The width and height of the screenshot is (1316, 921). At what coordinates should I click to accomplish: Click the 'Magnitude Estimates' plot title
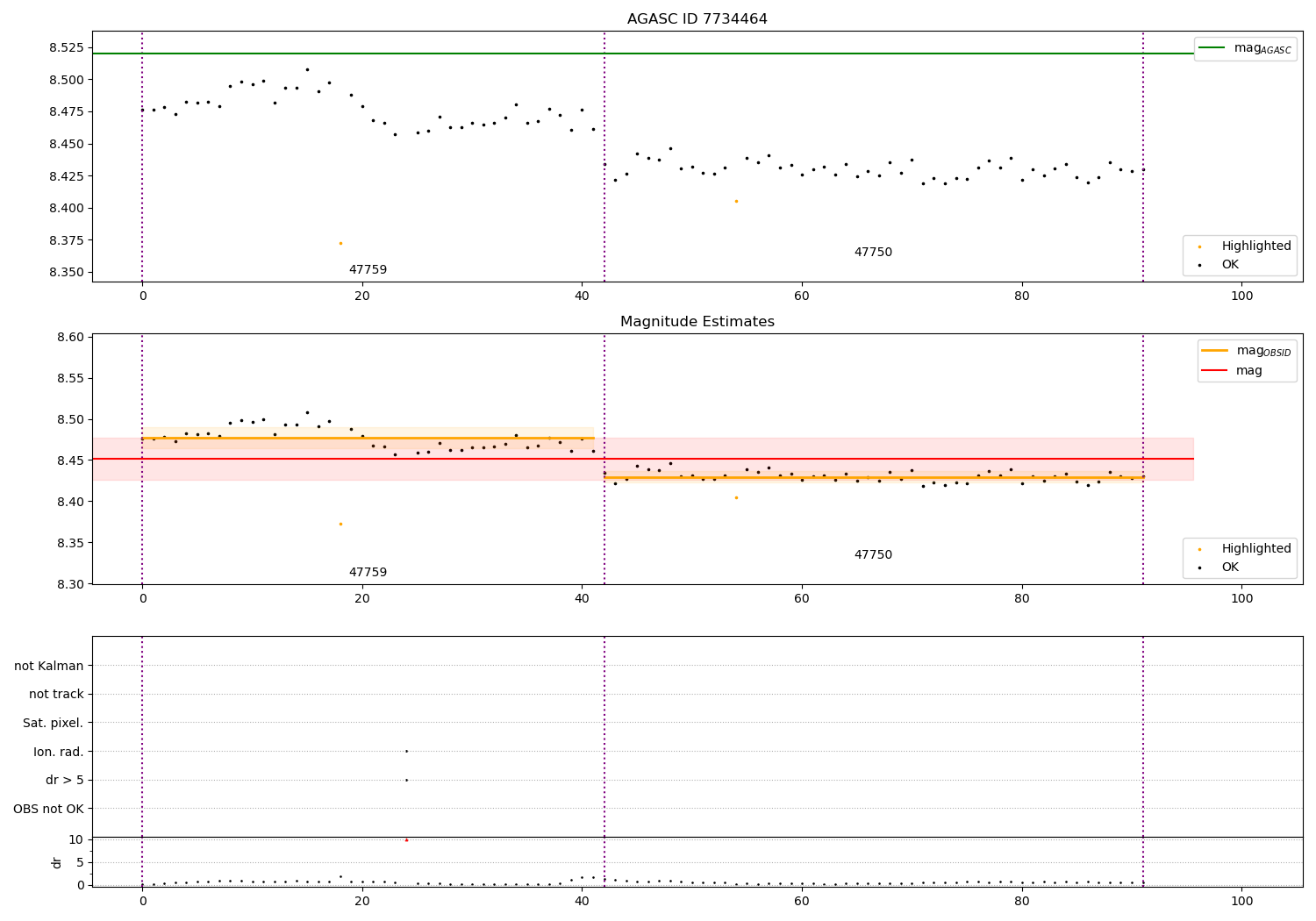[697, 322]
